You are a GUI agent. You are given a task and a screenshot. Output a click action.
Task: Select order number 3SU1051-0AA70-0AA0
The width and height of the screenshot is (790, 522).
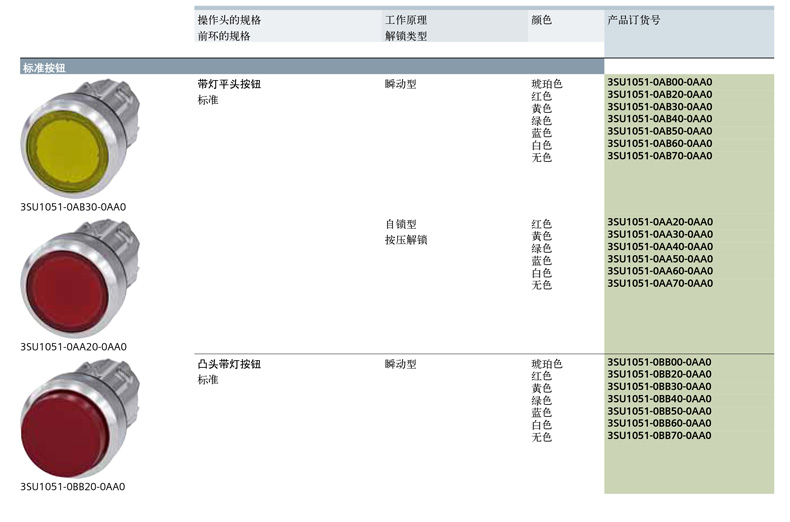(x=659, y=283)
